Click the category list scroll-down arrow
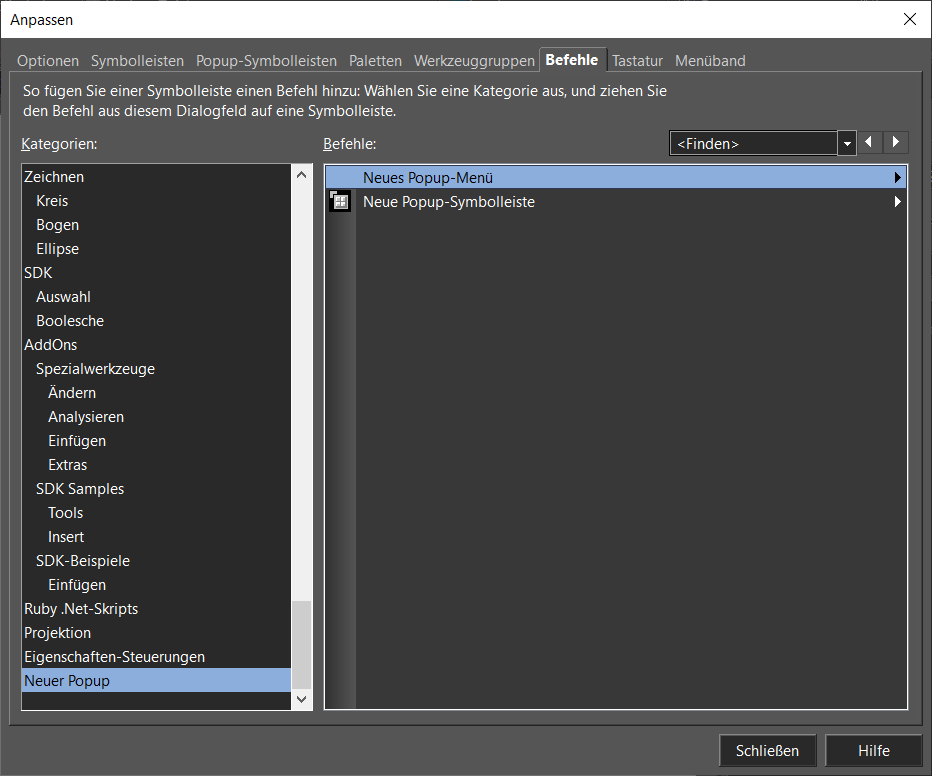The width and height of the screenshot is (932, 776). [301, 699]
